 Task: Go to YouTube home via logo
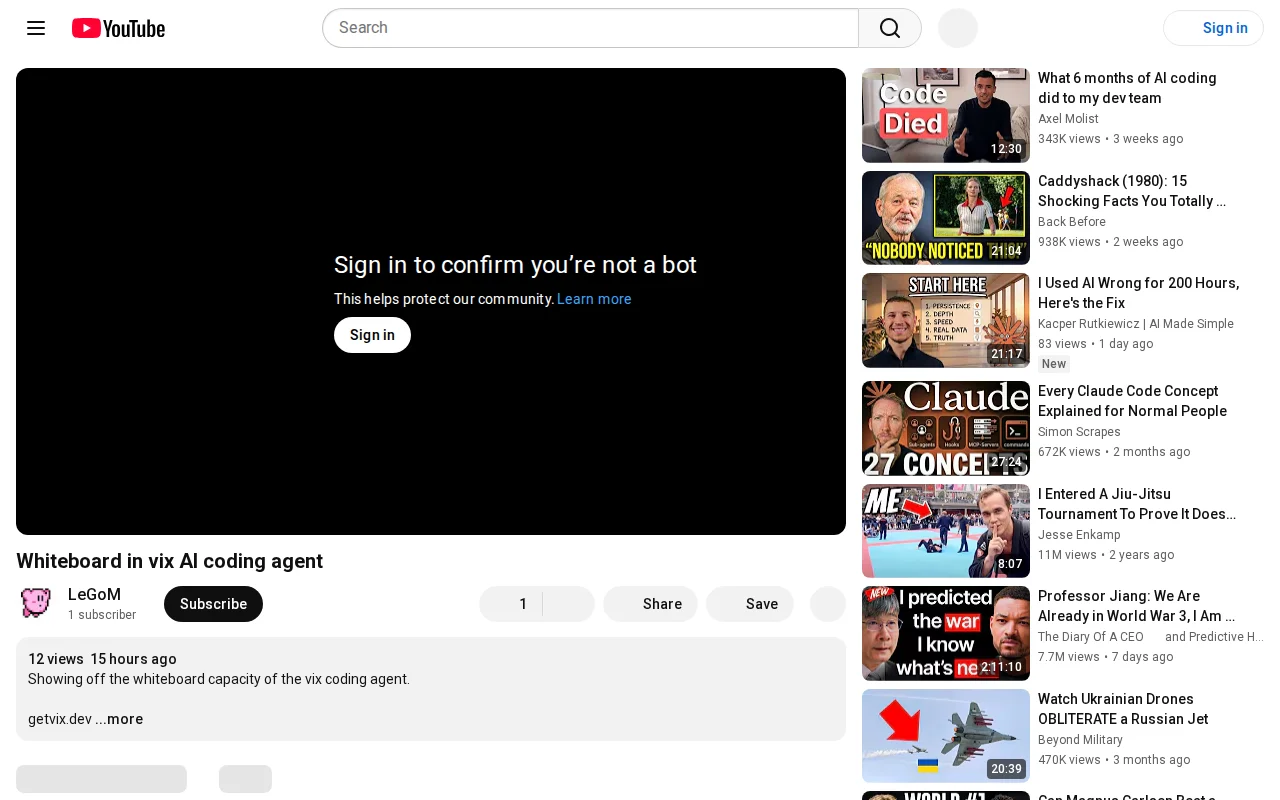coord(118,28)
